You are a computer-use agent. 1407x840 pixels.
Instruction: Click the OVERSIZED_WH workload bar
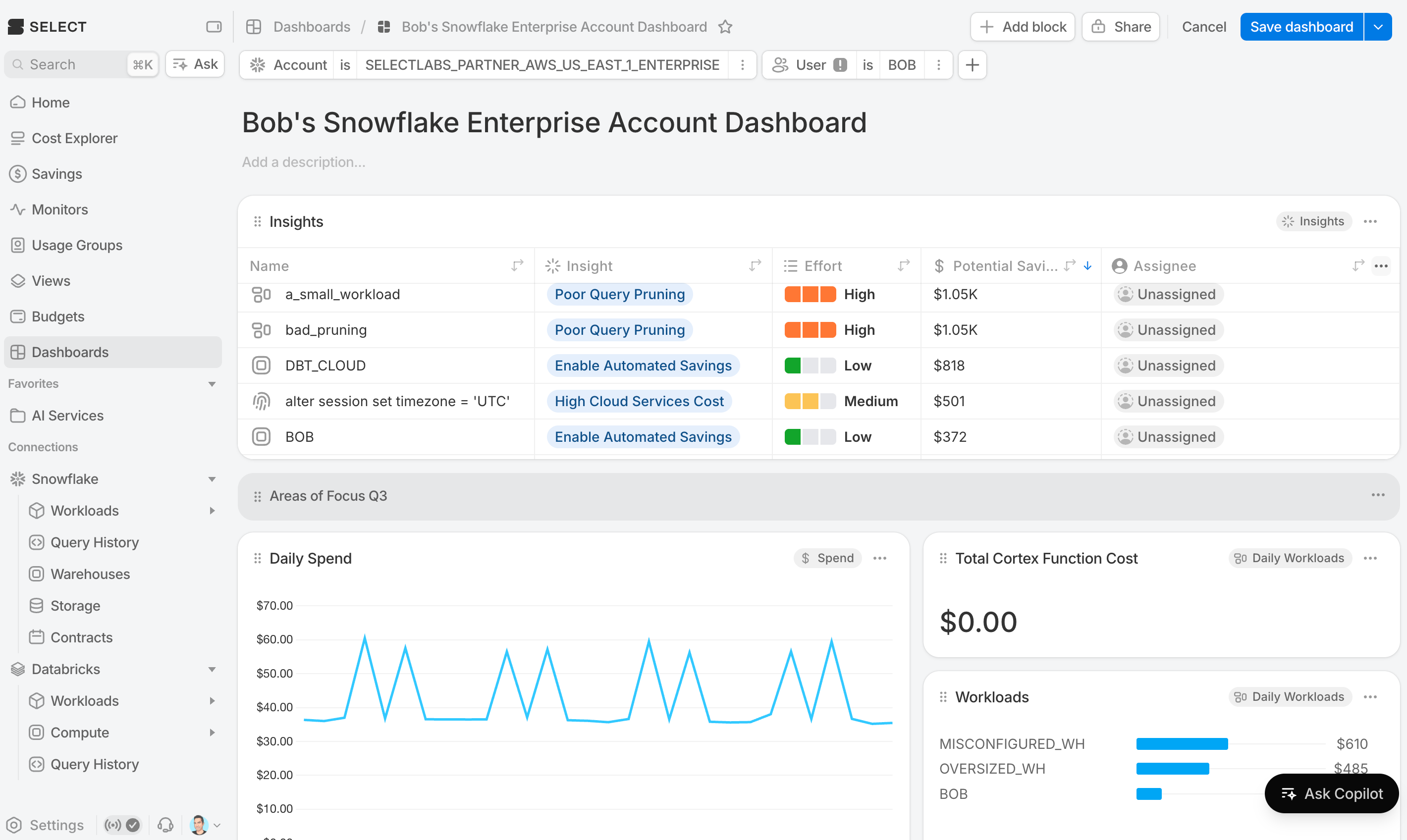click(x=1173, y=769)
